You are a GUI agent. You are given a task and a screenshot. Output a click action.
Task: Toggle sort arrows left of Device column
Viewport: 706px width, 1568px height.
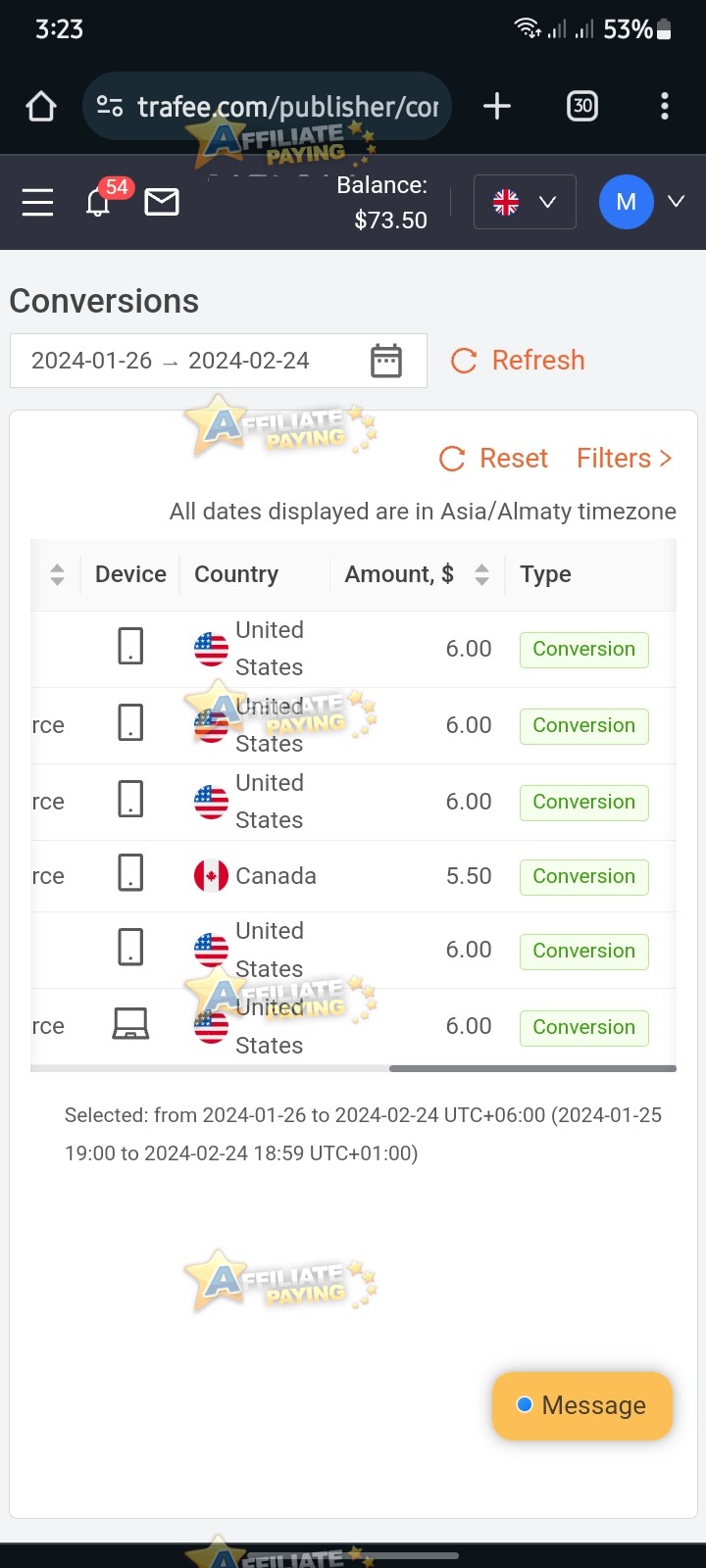(x=57, y=574)
